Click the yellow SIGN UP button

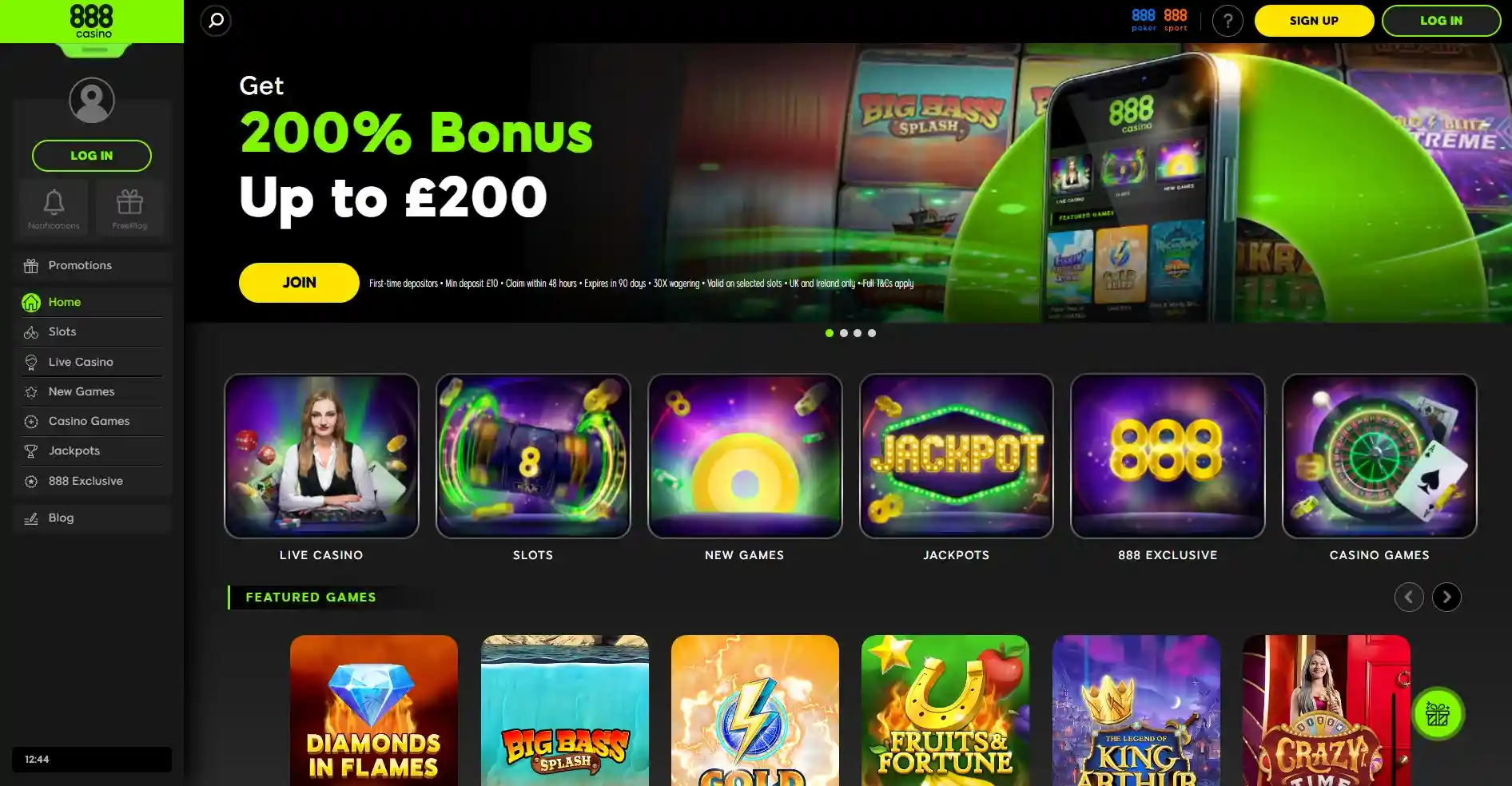1314,21
